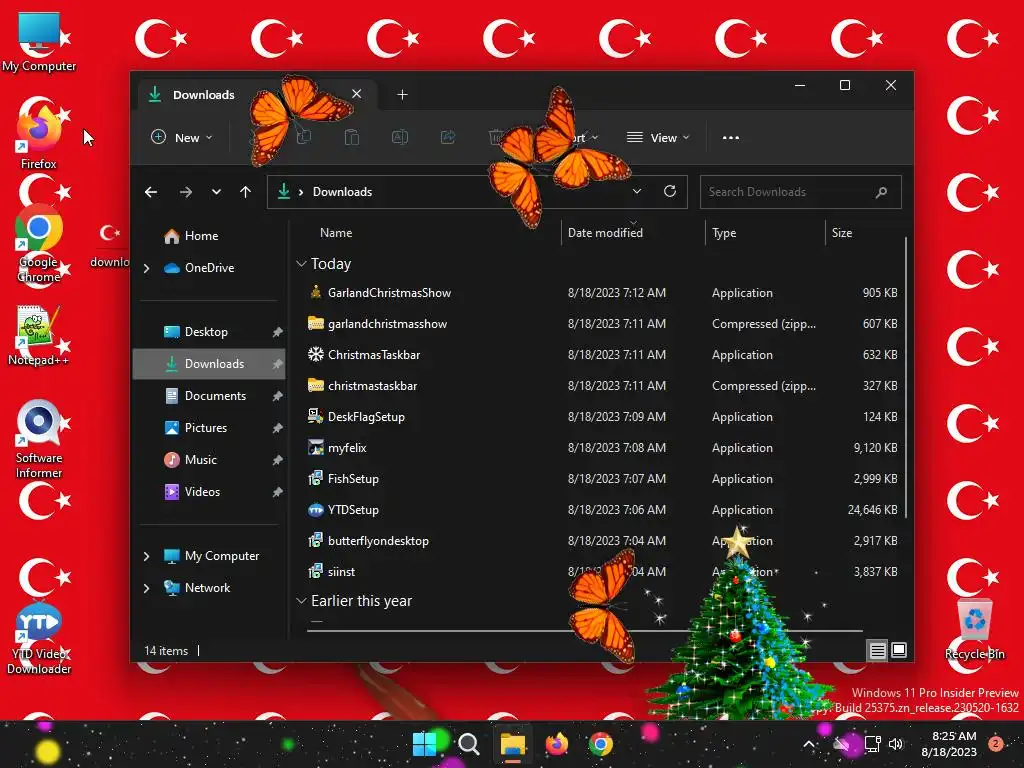Click the Paste toolbar icon
Image resolution: width=1024 pixels, height=768 pixels.
click(x=351, y=137)
